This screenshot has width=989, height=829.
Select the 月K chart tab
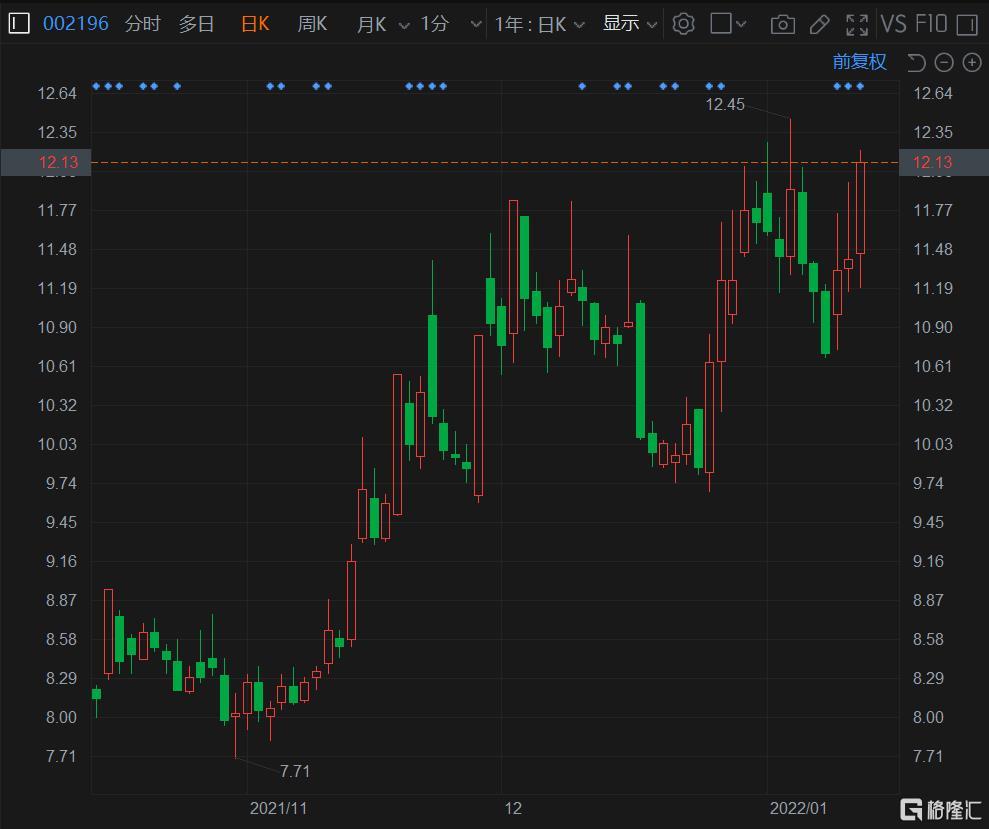coord(372,24)
